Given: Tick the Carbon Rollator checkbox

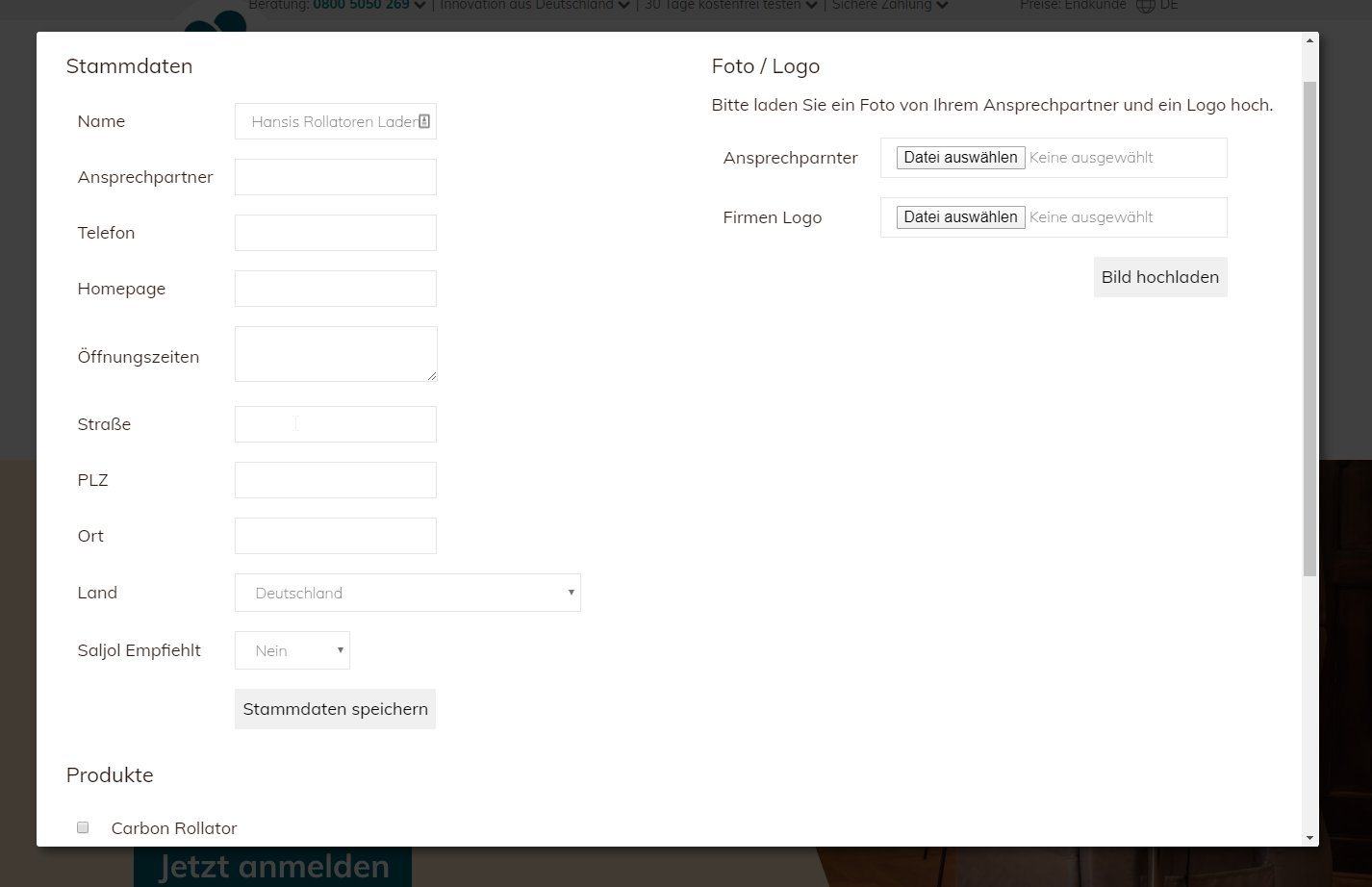Looking at the screenshot, I should coord(83,827).
